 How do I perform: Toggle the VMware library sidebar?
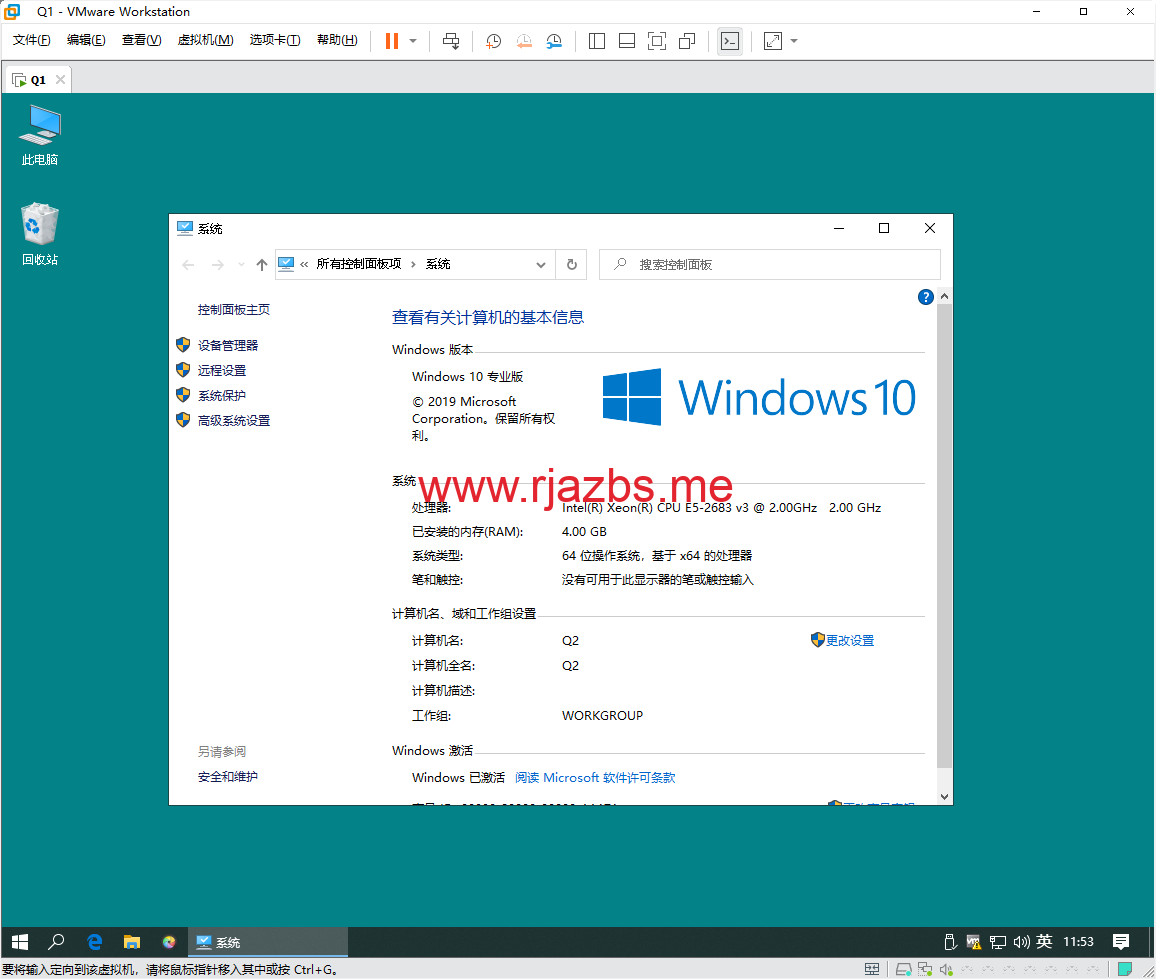click(597, 41)
